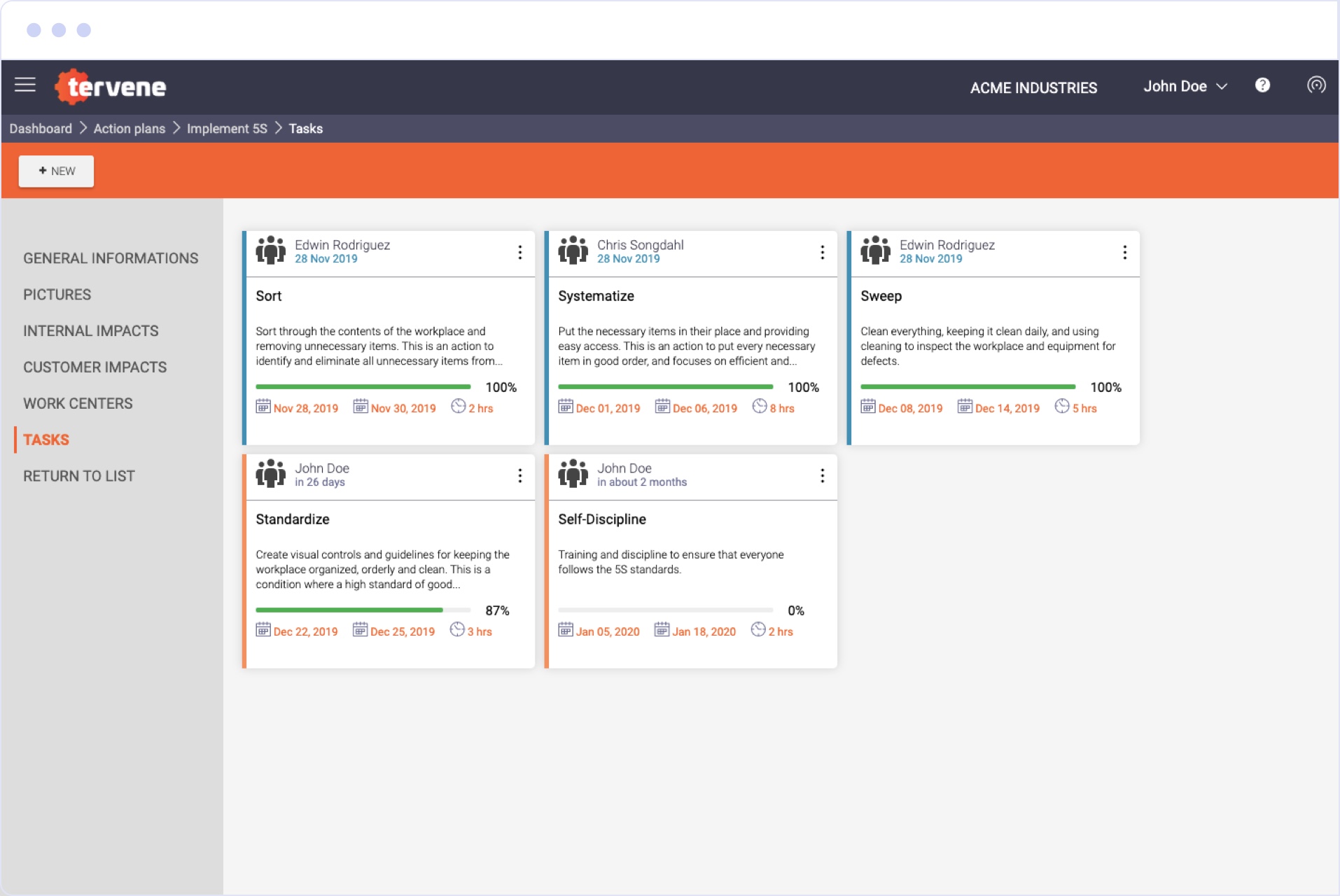The width and height of the screenshot is (1340, 896).
Task: Click the people icon on Systematize card
Action: click(x=573, y=250)
